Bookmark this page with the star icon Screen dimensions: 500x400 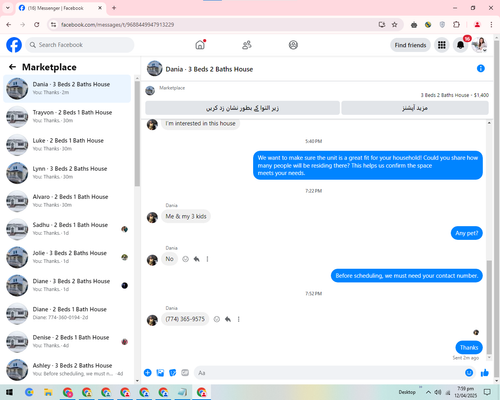click(x=394, y=25)
